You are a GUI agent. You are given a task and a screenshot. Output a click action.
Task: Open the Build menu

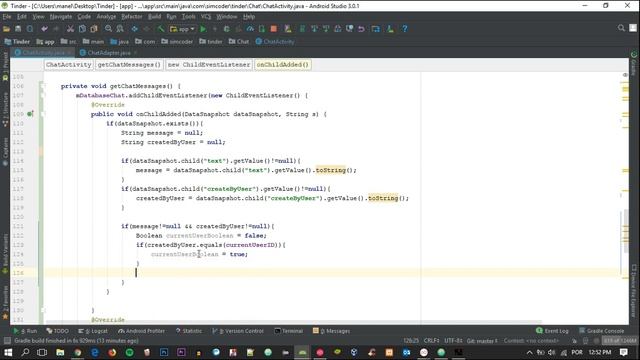[x=154, y=17]
